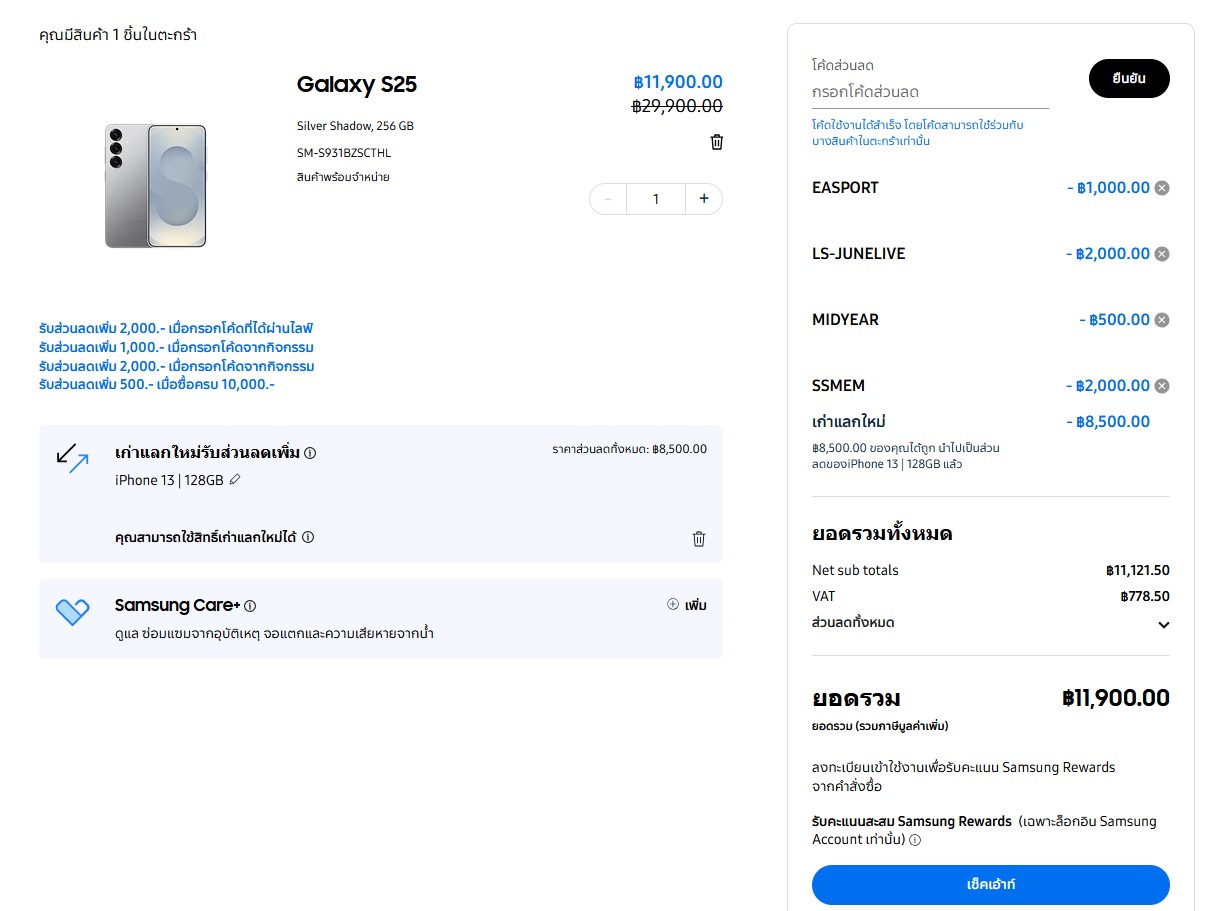Click the Samsung Care+ heading
Image resolution: width=1215 pixels, height=911 pixels.
[x=177, y=605]
